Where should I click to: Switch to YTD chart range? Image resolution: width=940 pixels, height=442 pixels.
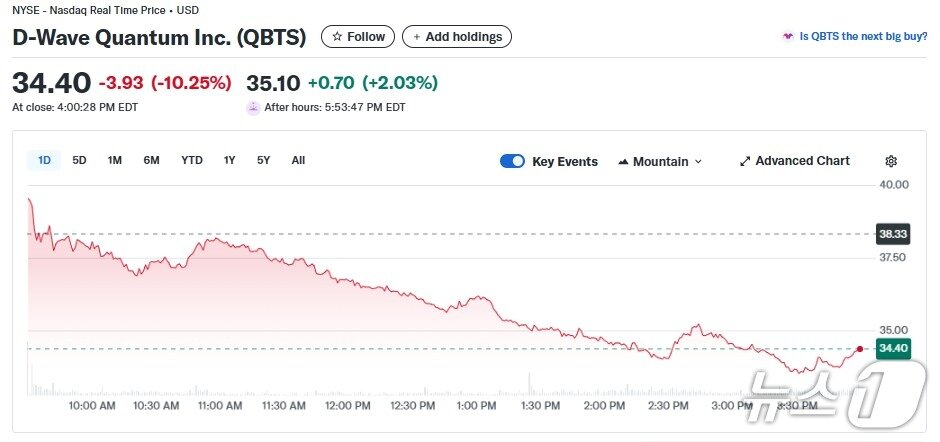click(x=192, y=160)
